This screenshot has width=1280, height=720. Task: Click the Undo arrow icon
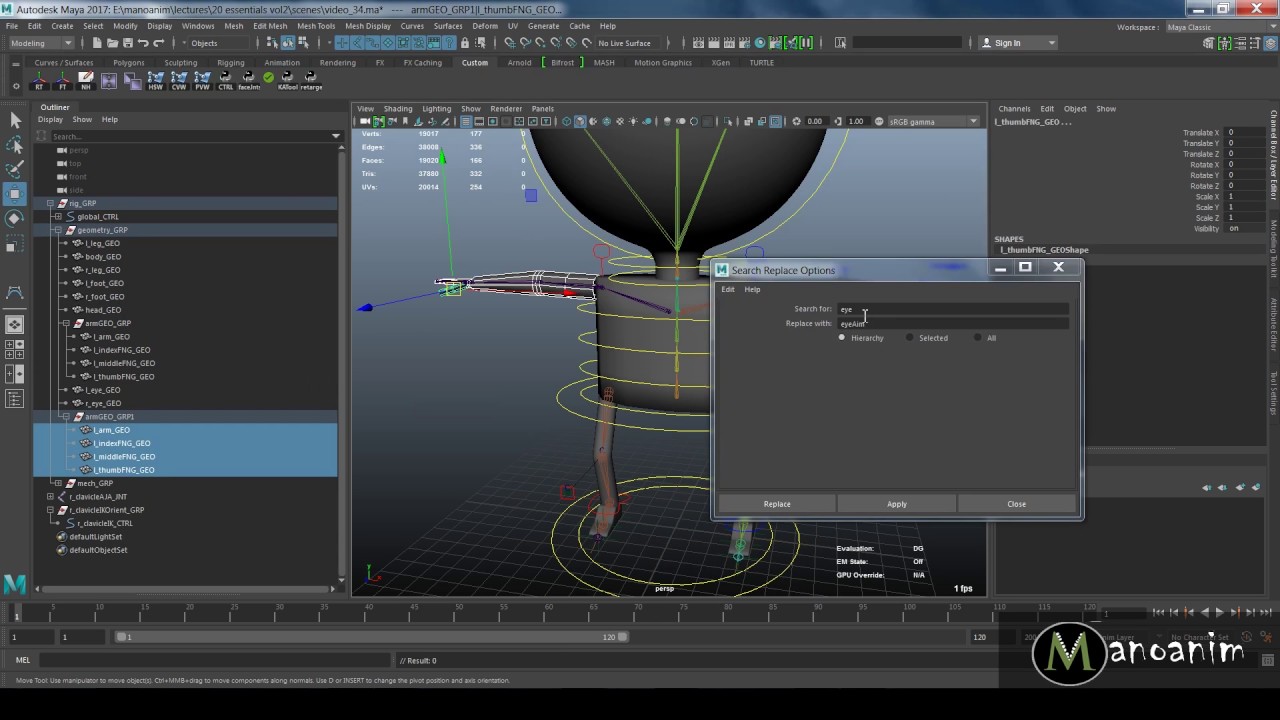[x=143, y=43]
